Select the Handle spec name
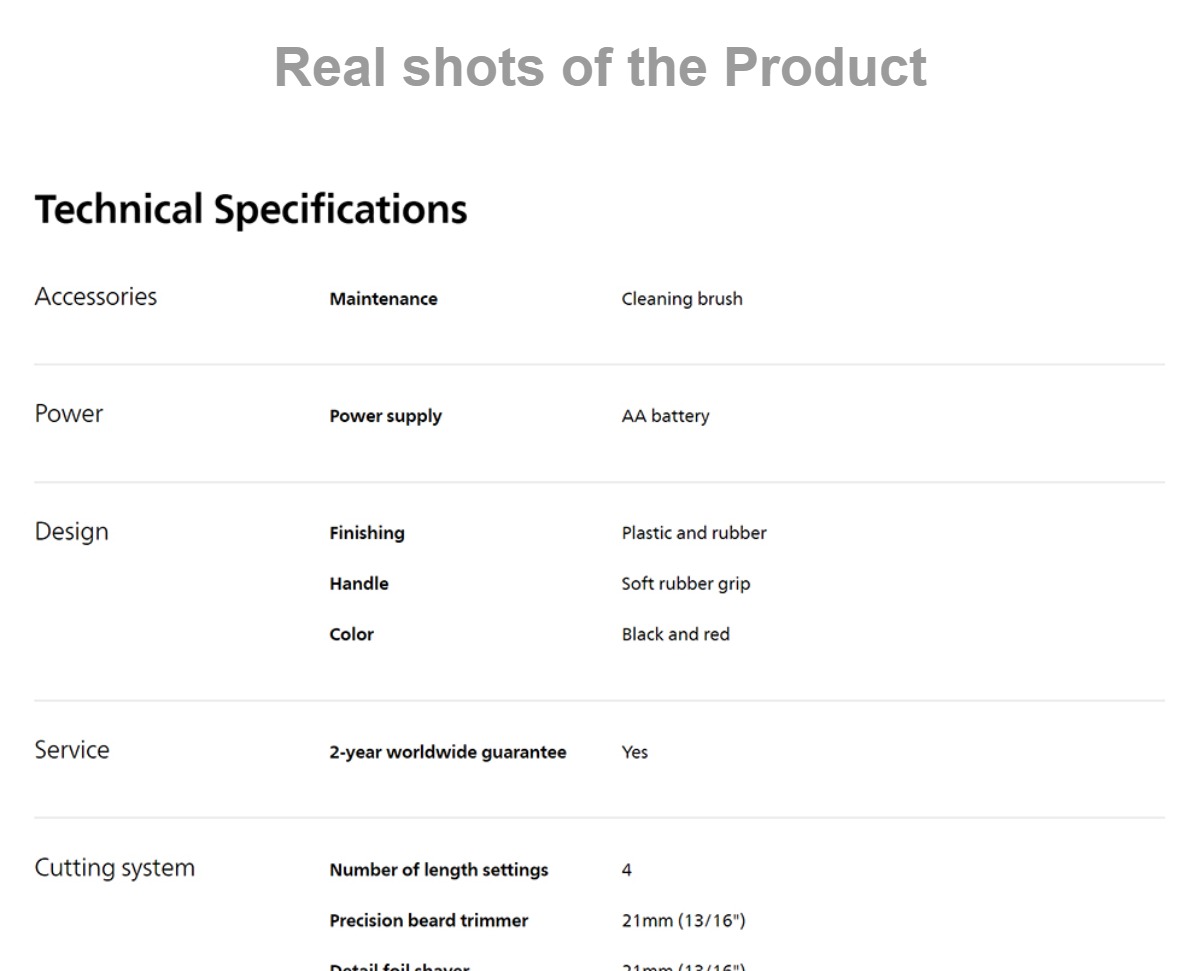Viewport: 1200px width, 971px height. (359, 584)
